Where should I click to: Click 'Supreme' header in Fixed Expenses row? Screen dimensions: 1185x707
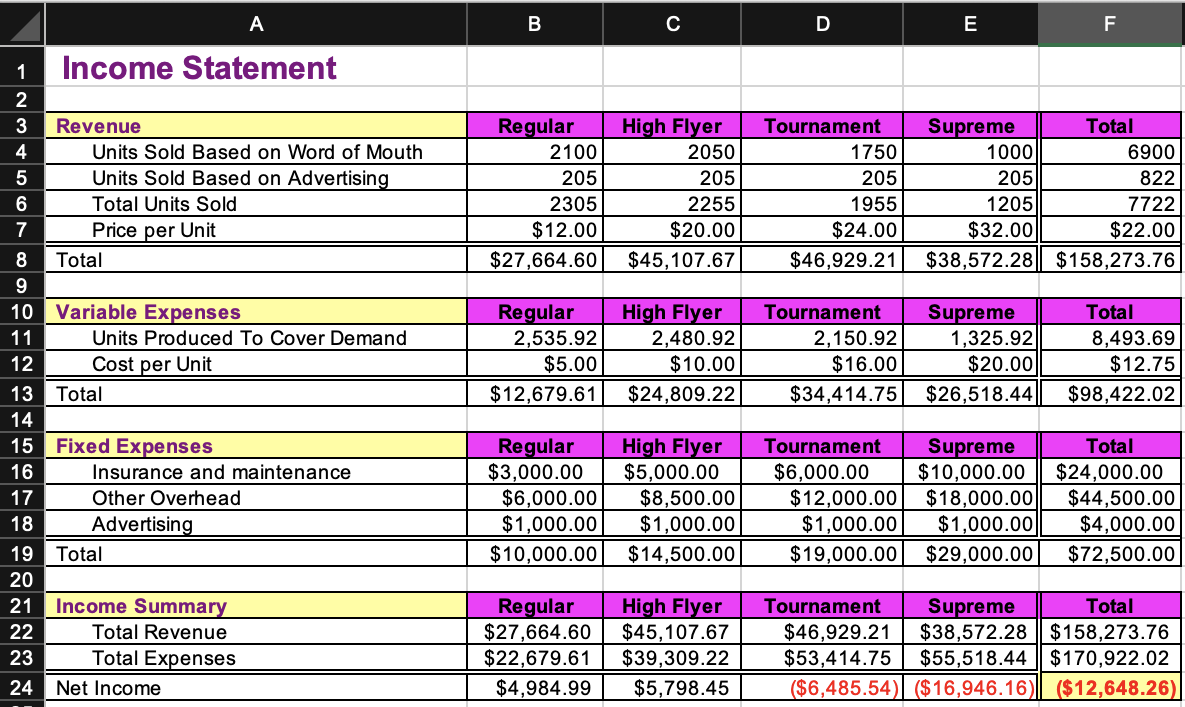(970, 446)
